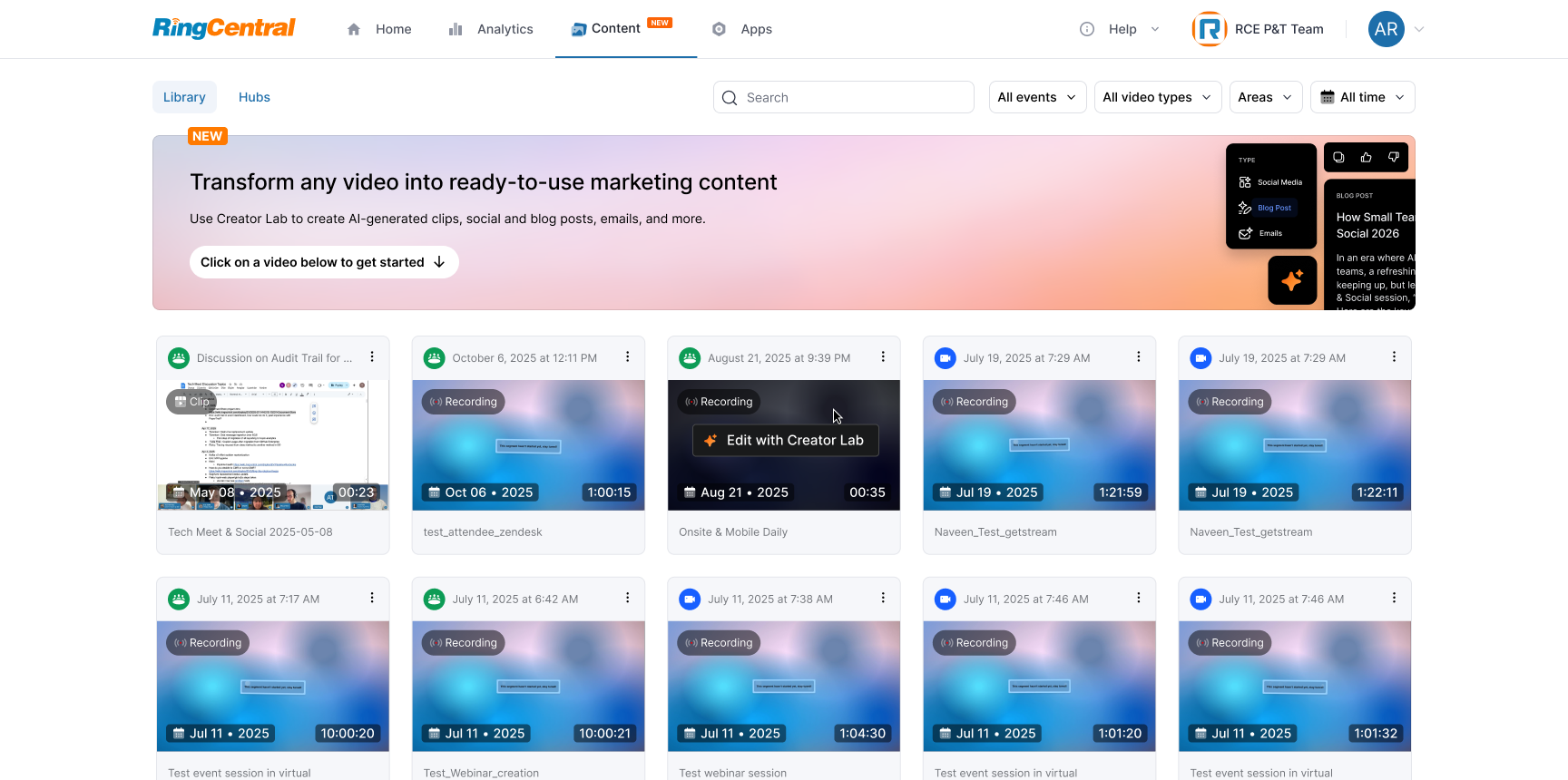Viewport: 1568px width, 780px height.
Task: Expand the All events filter
Action: [x=1037, y=97]
